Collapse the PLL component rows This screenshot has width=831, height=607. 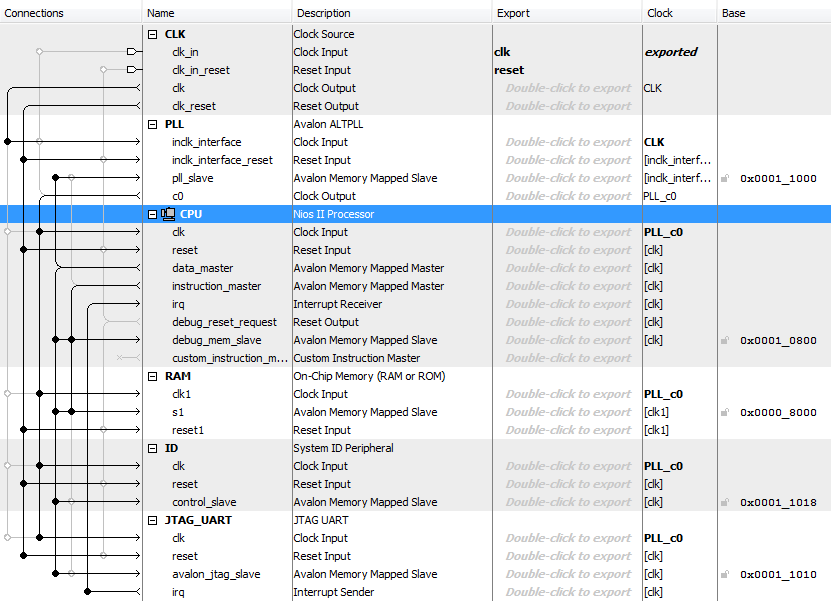coord(152,124)
